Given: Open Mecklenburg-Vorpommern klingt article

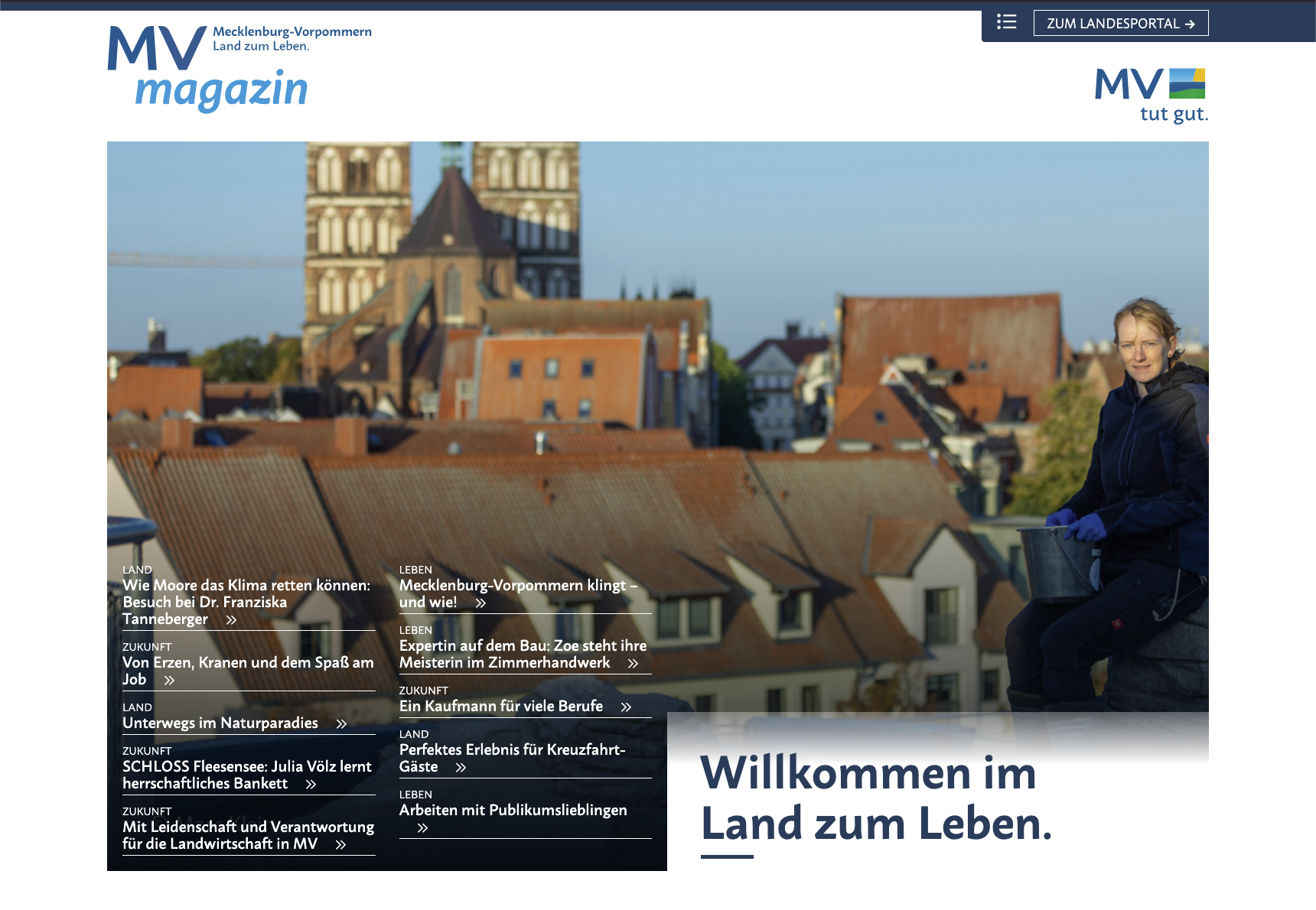Looking at the screenshot, I should click(x=517, y=586).
